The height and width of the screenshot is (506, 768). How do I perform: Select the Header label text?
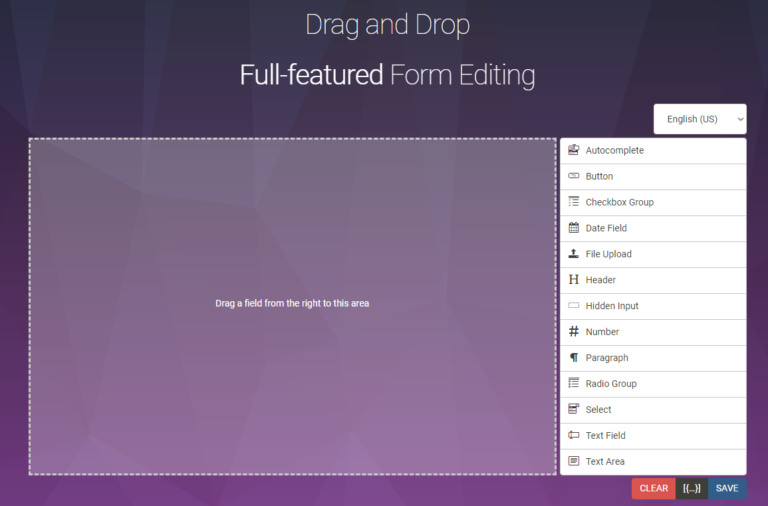click(x=600, y=280)
